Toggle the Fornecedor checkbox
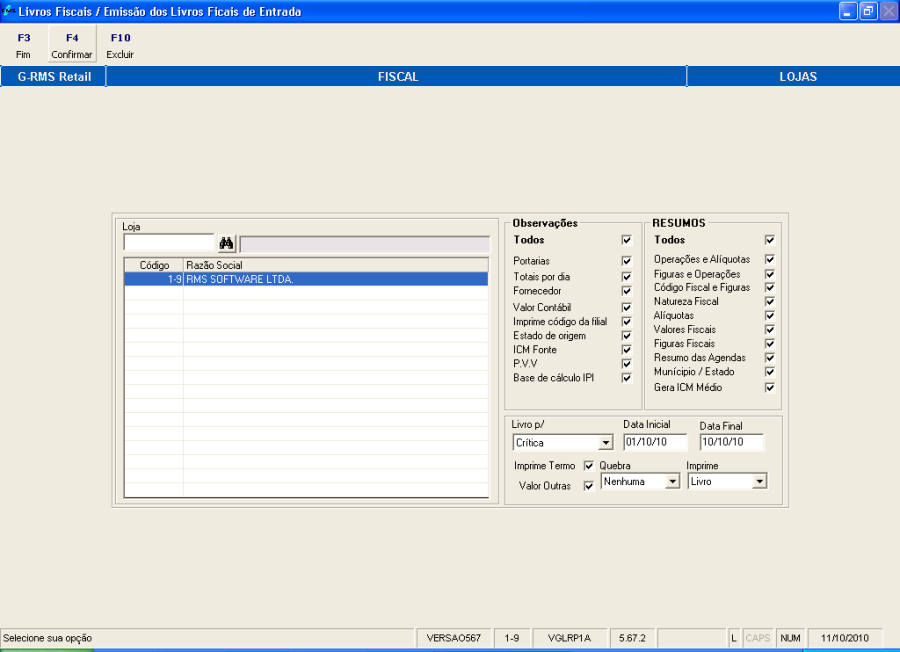The image size is (900, 652). 626,291
